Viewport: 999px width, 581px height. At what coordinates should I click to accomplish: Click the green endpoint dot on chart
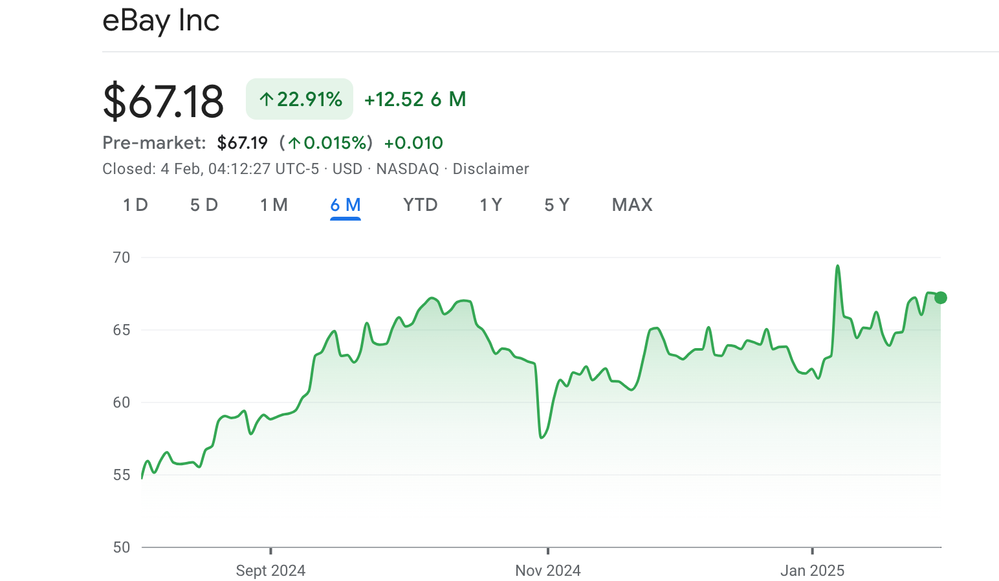pyautogui.click(x=940, y=297)
